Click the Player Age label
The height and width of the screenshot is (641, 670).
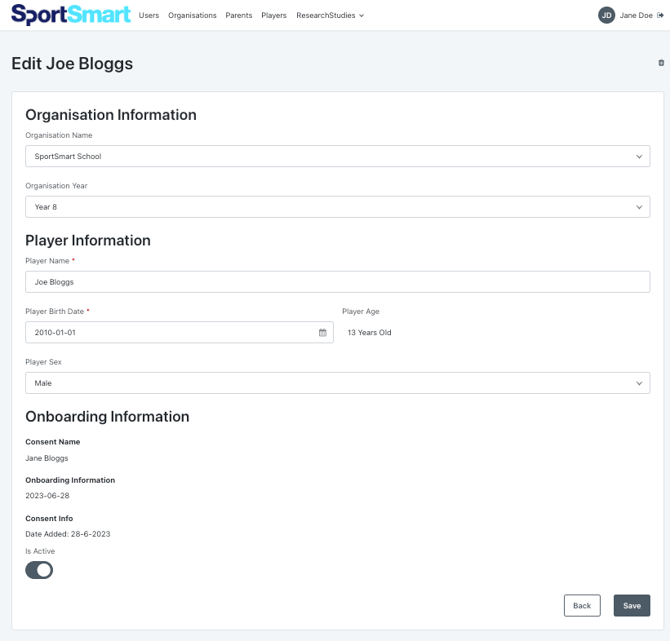361,312
